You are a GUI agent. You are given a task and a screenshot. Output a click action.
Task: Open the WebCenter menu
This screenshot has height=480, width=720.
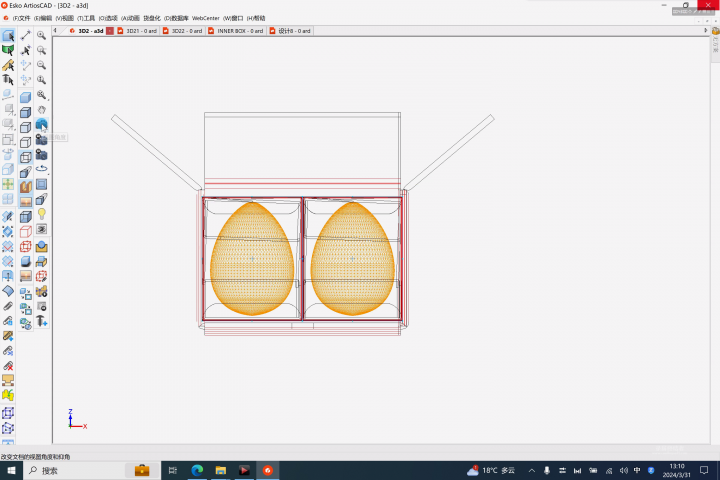(205, 18)
